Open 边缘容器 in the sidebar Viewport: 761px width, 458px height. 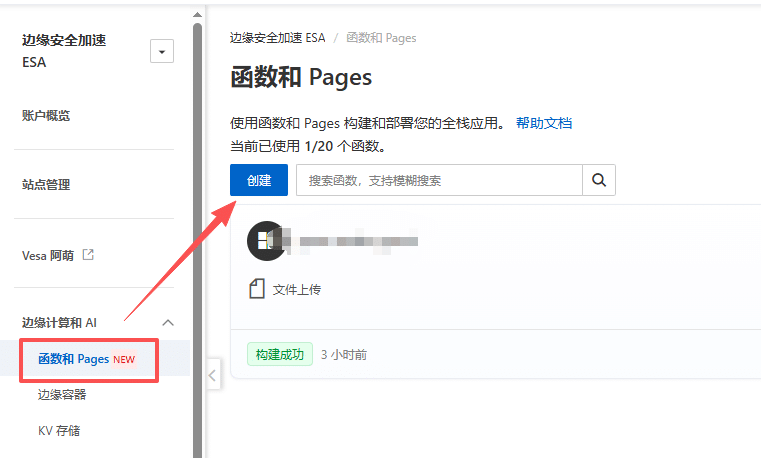tap(62, 394)
